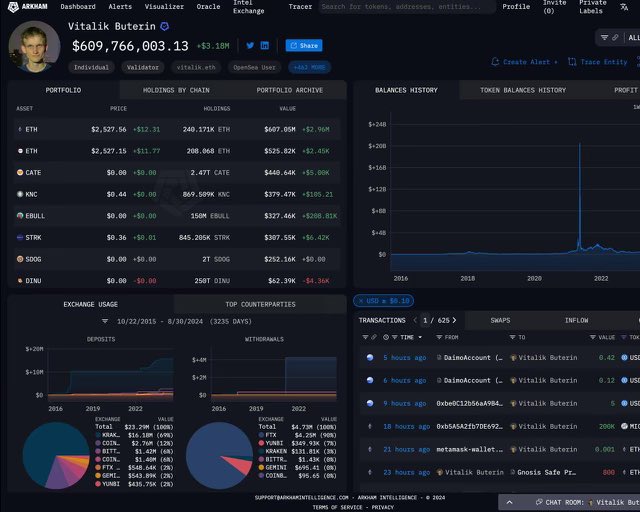Open the Profile link
The height and width of the screenshot is (512, 640).
516,7
